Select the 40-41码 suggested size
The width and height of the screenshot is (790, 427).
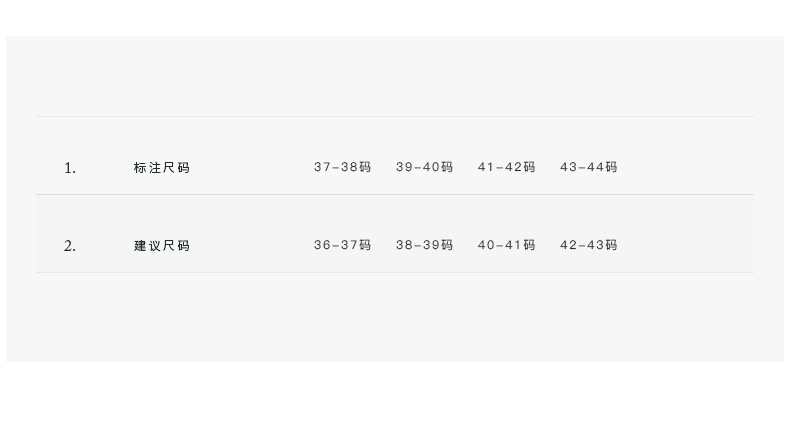506,245
